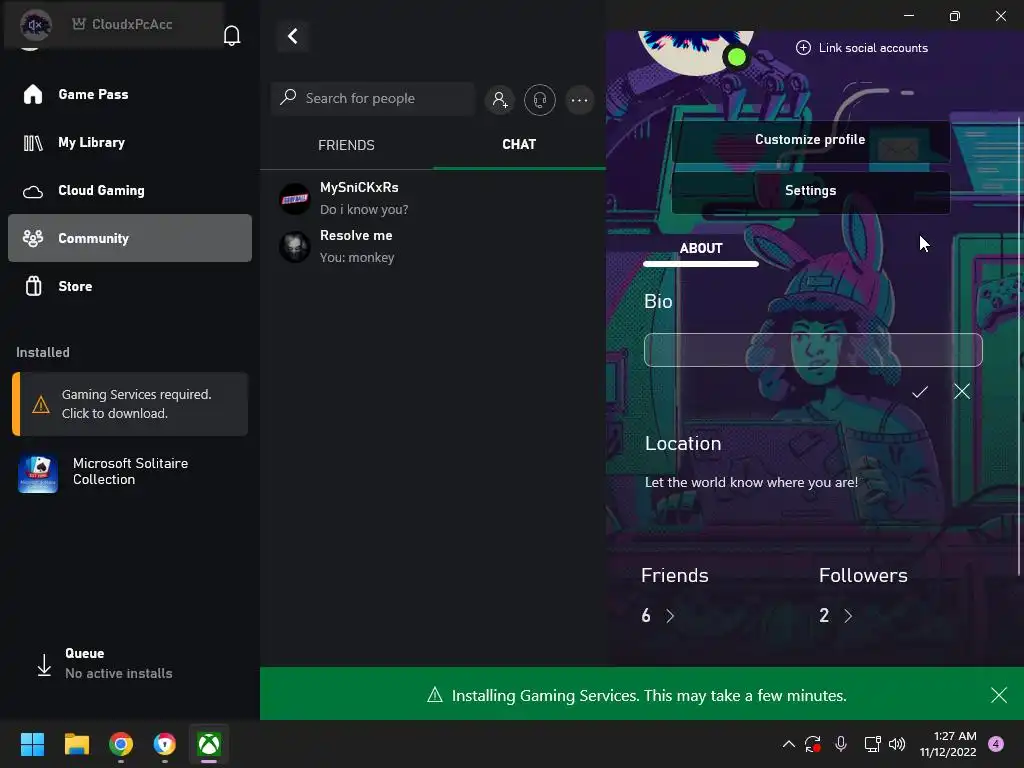The height and width of the screenshot is (768, 1024).
Task: Click the search magnifier icon
Action: pos(288,98)
